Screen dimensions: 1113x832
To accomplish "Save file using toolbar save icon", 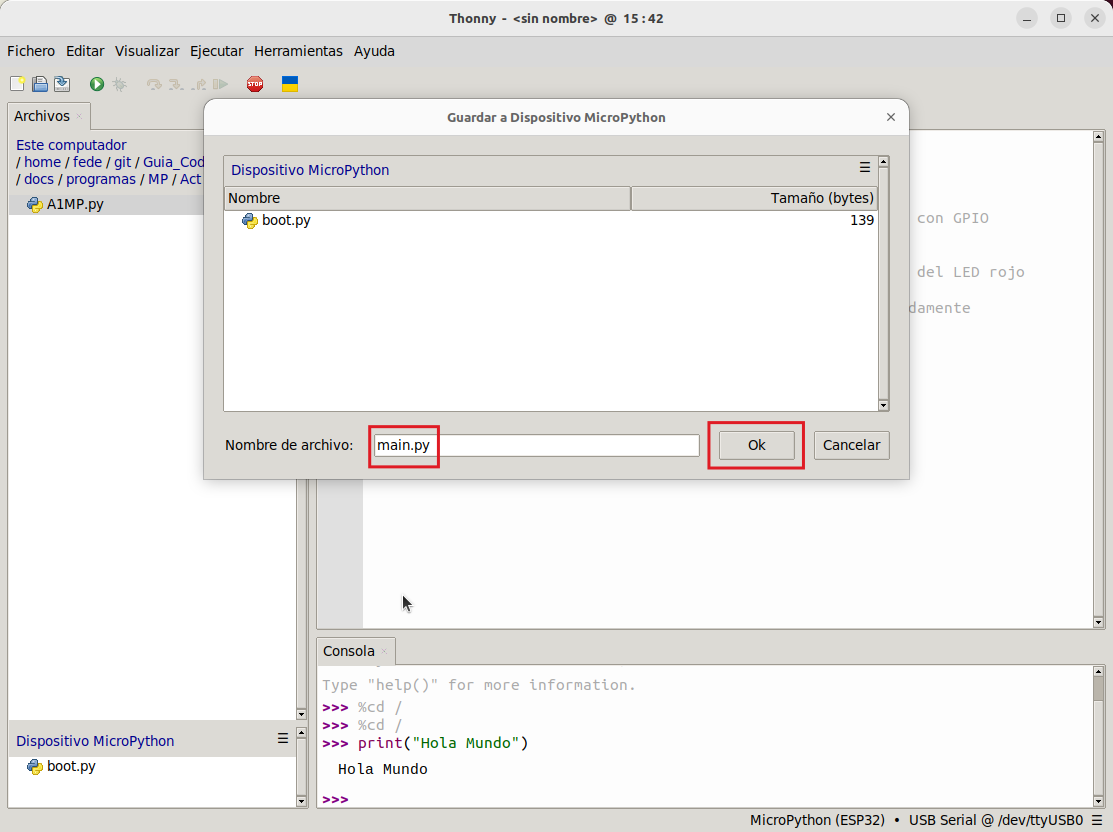I will click(62, 84).
